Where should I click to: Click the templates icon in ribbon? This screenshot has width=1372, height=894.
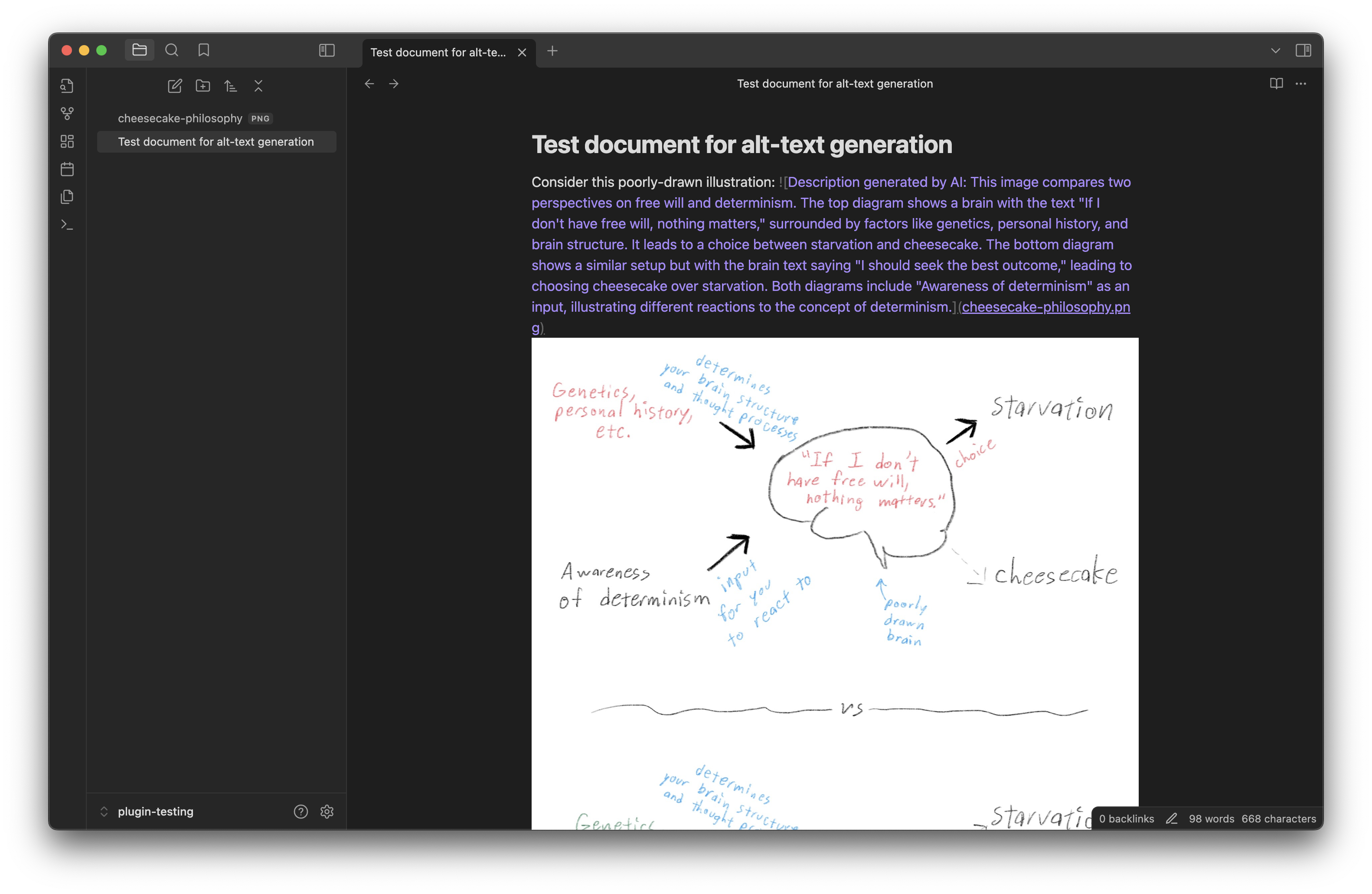click(x=67, y=196)
